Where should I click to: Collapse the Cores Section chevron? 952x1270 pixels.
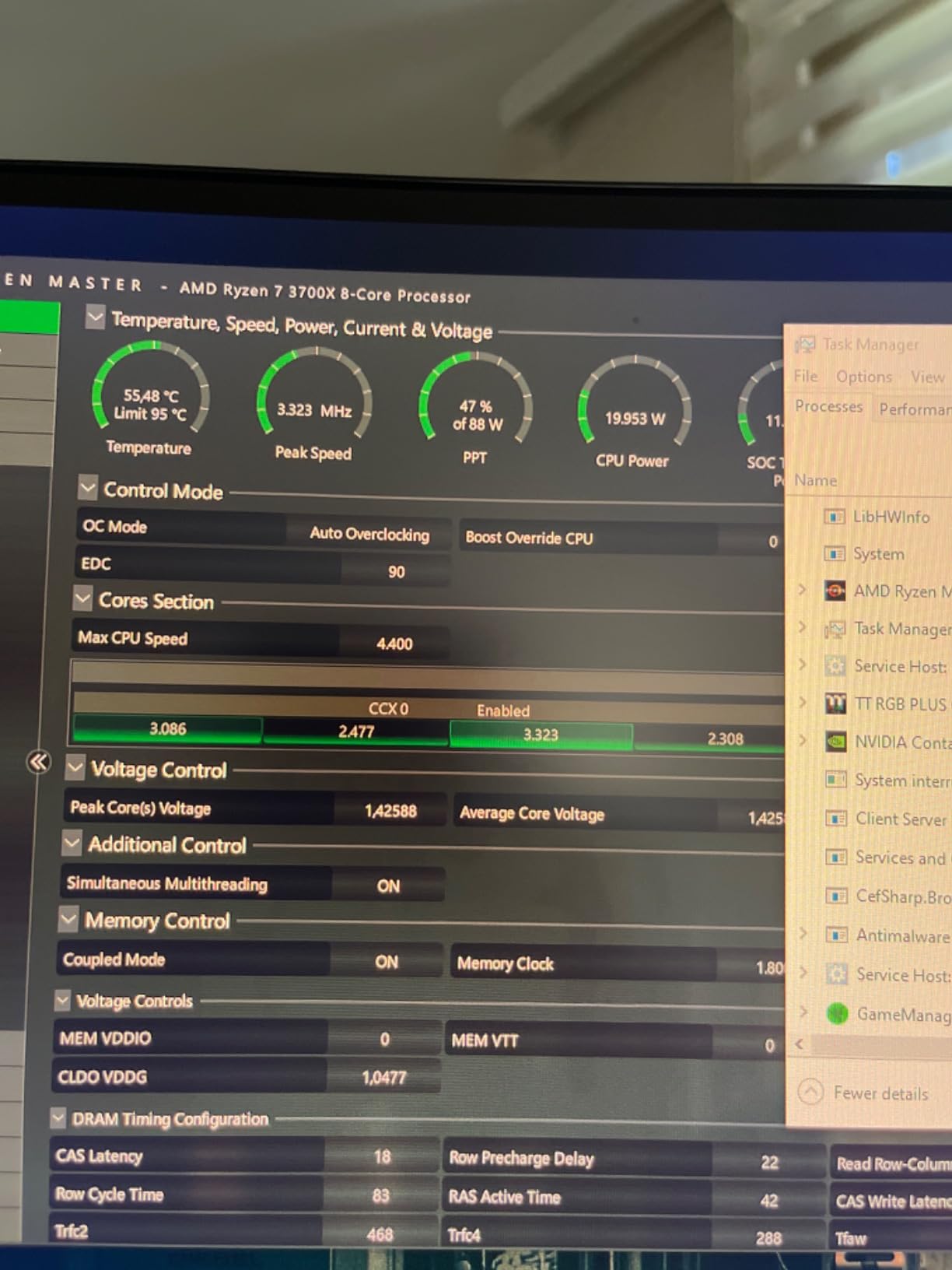tap(82, 598)
